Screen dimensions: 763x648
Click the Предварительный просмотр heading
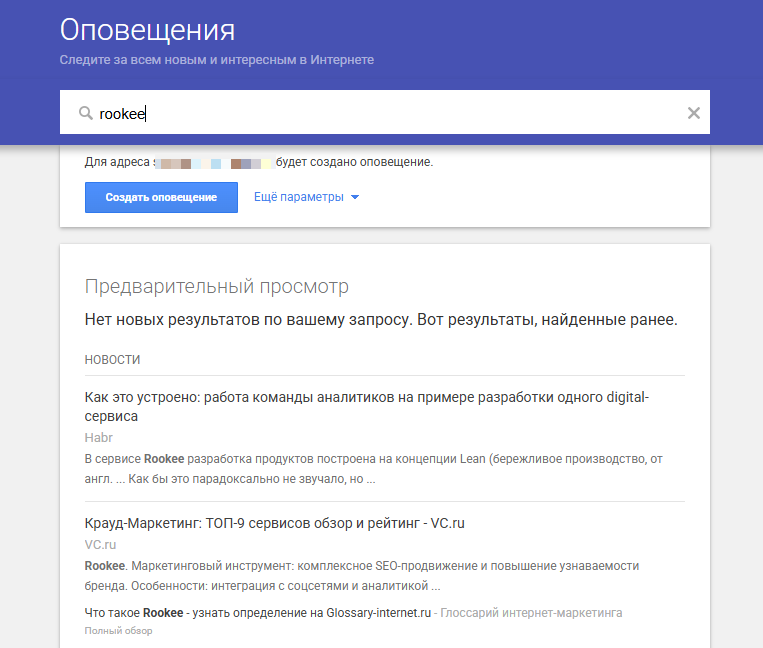coord(217,287)
